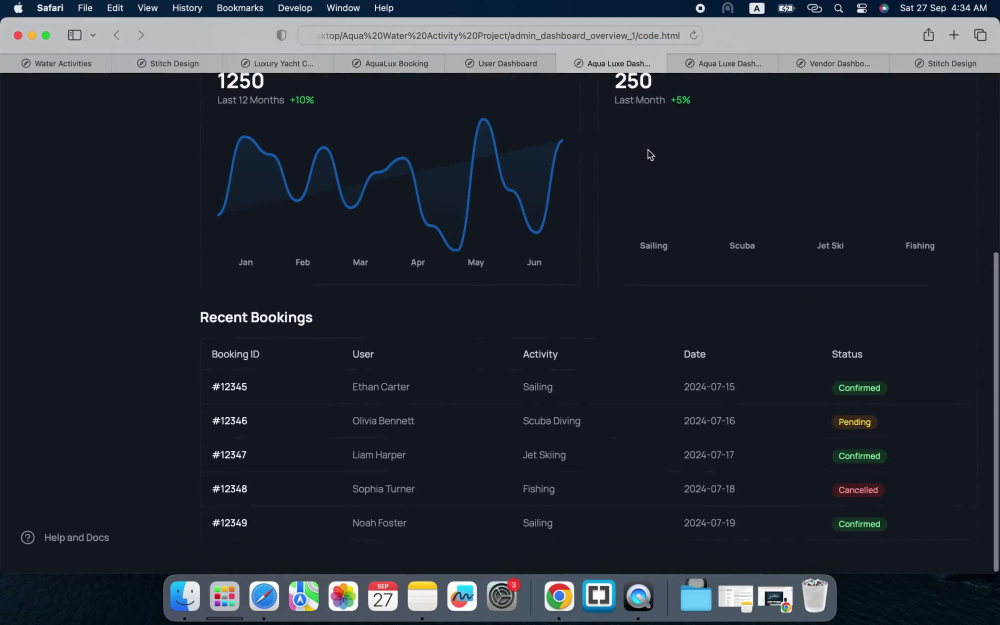Viewport: 1000px width, 625px height.
Task: Expand the sidebar options dropdown arrow
Action: pyautogui.click(x=93, y=35)
